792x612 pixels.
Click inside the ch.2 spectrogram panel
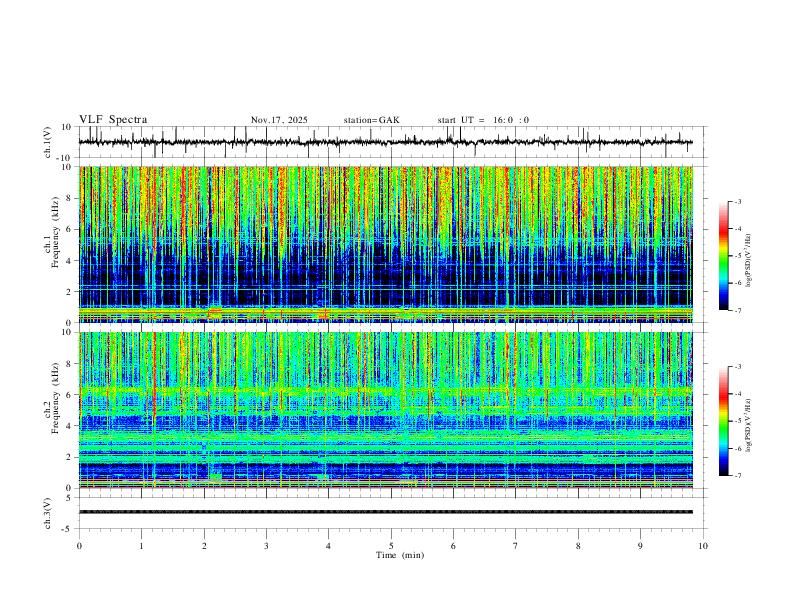click(385, 410)
